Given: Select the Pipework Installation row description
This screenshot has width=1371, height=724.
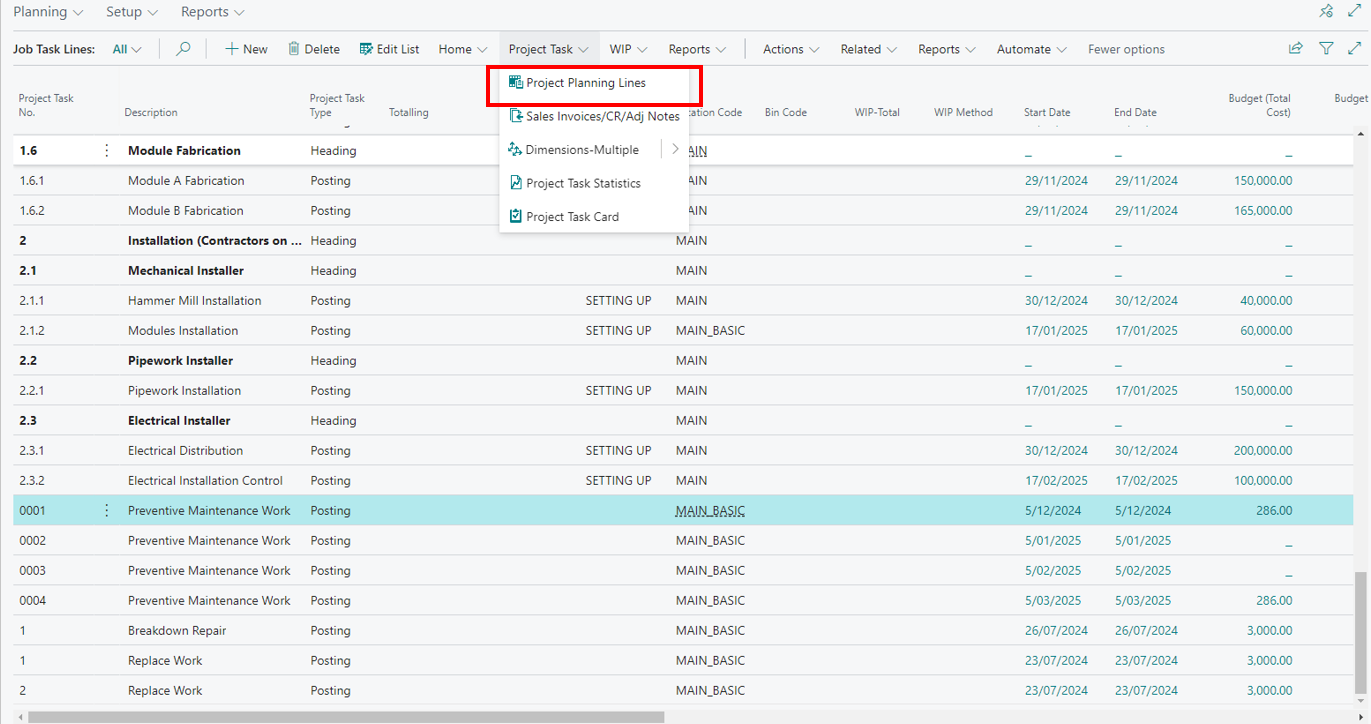Looking at the screenshot, I should click(x=184, y=391).
